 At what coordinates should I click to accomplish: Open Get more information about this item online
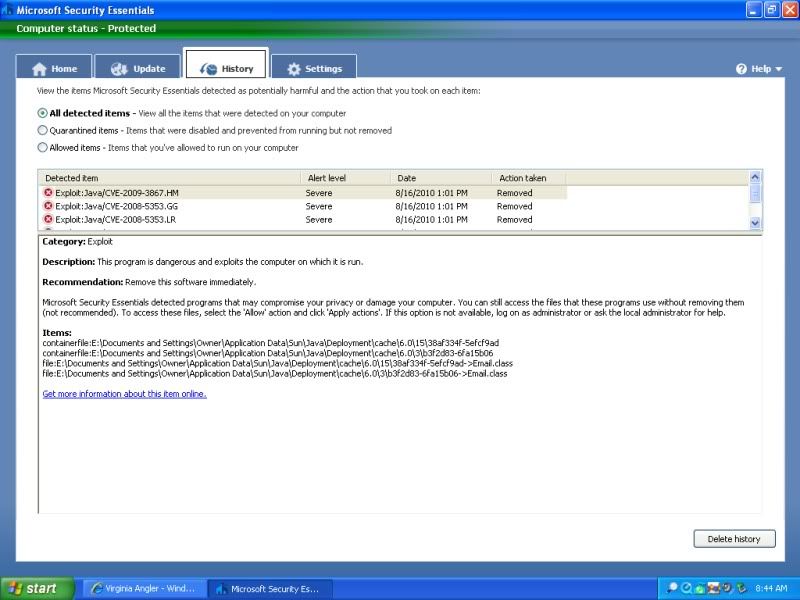coord(124,394)
